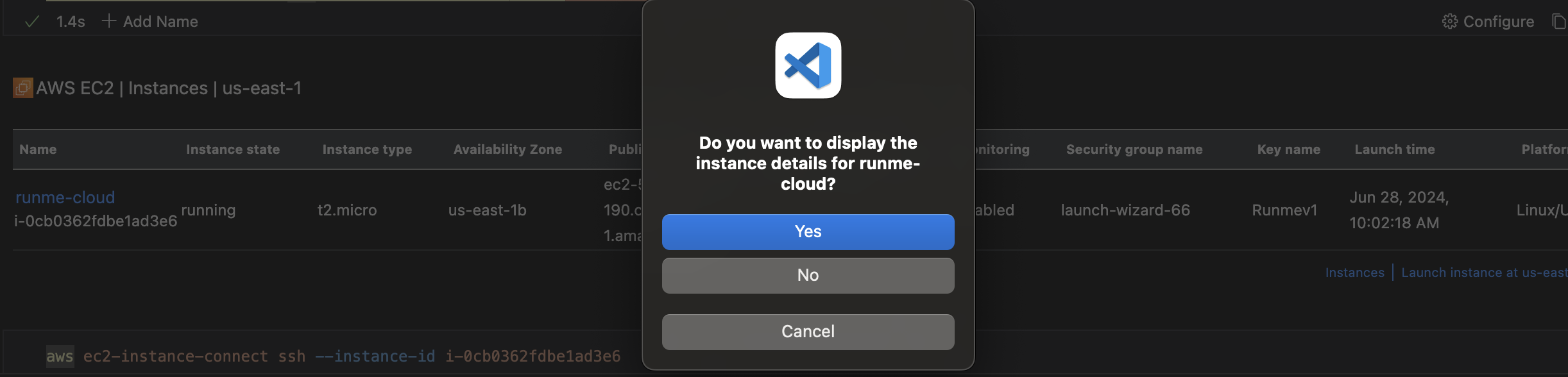Dismiss the dialog with Cancel
Viewport: 1568px width, 377px height.
(808, 331)
